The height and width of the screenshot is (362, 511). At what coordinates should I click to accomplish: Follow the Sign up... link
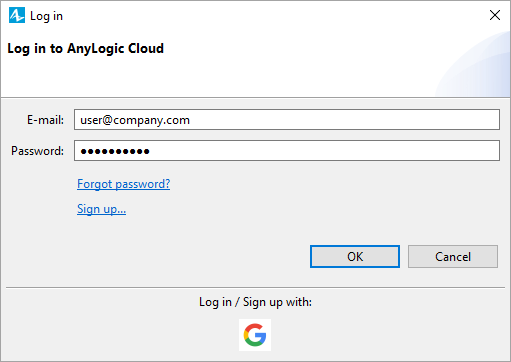(x=101, y=209)
